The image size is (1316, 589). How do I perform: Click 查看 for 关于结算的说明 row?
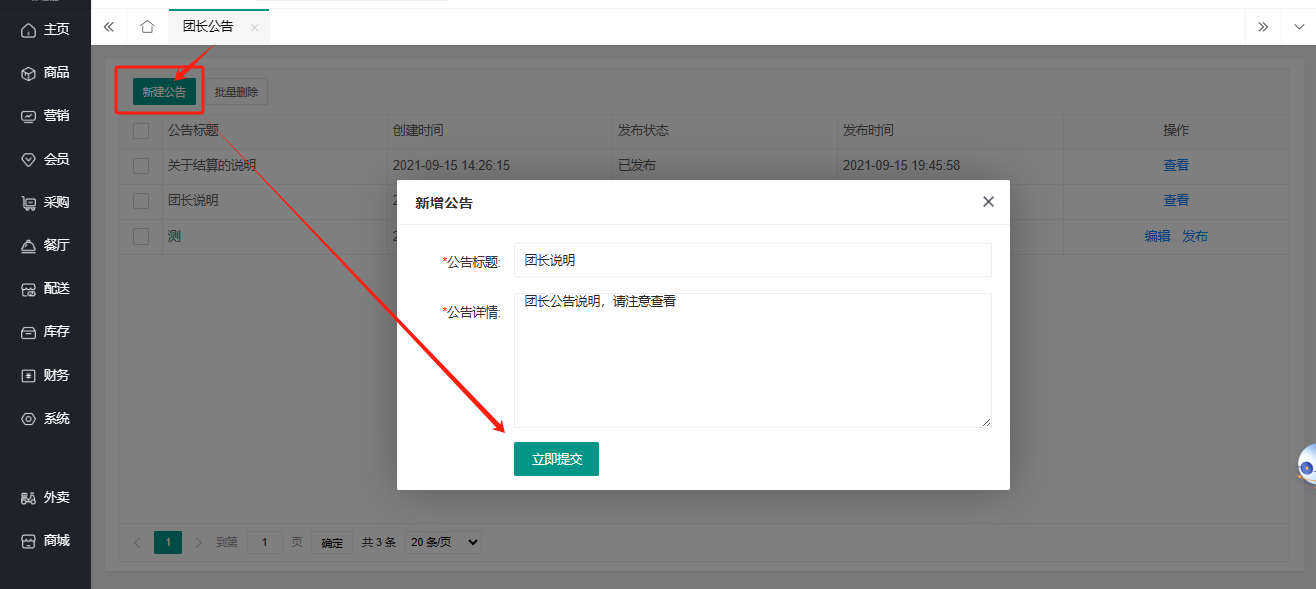point(1176,166)
